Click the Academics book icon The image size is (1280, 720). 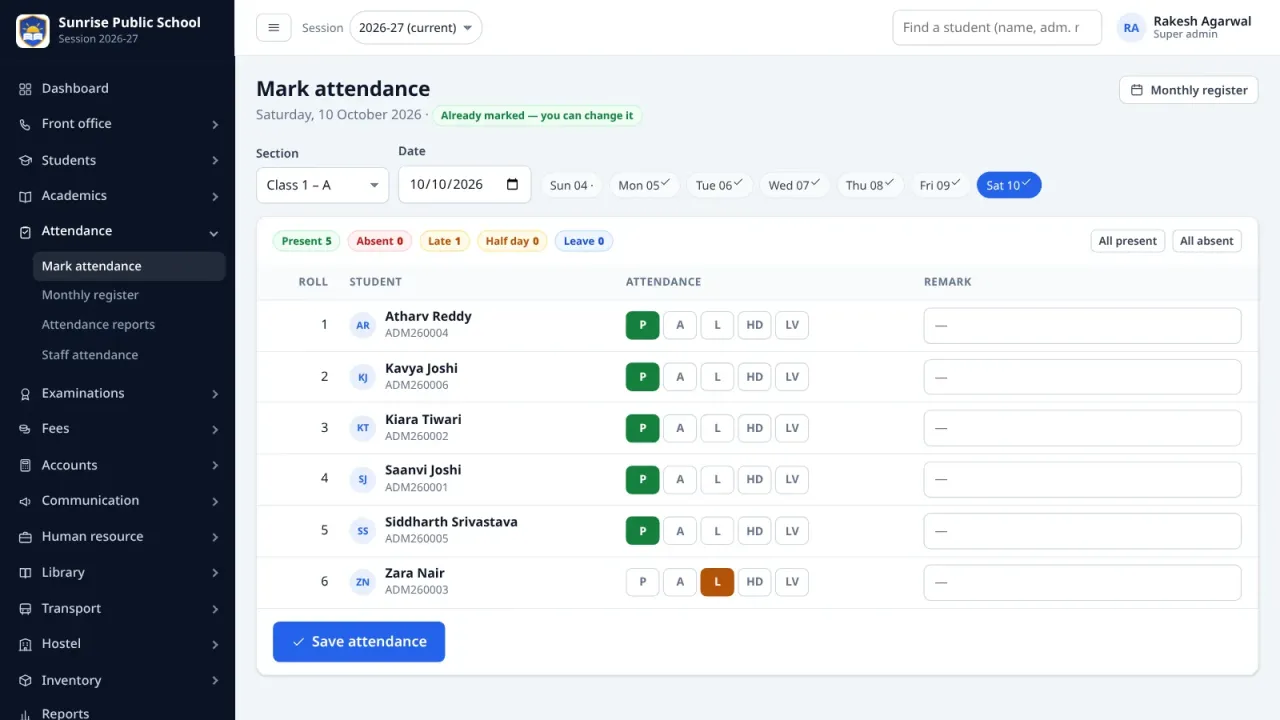pyautogui.click(x=25, y=196)
